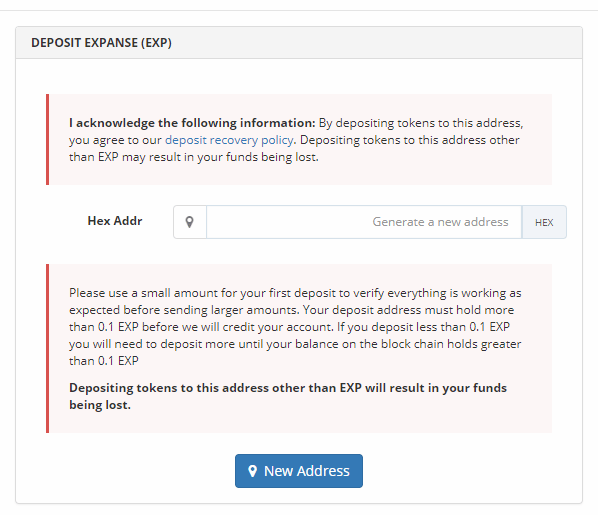Click the Hex Addr label
The width and height of the screenshot is (598, 515).
pos(115,220)
